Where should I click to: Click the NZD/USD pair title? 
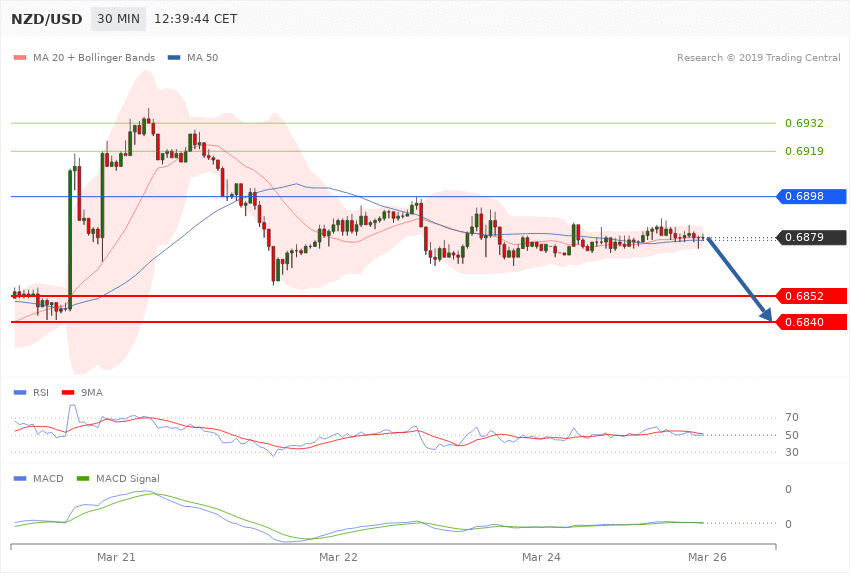click(x=47, y=19)
